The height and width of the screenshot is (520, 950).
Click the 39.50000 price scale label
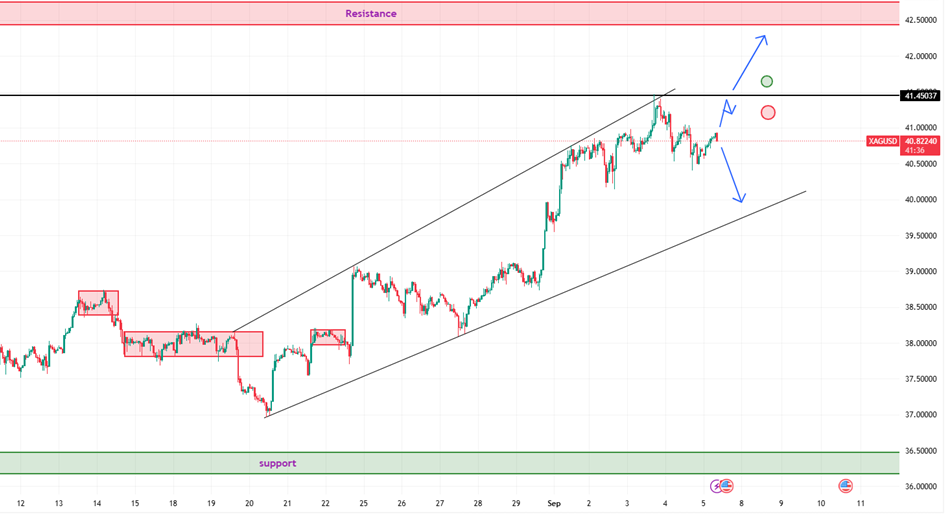(x=921, y=236)
